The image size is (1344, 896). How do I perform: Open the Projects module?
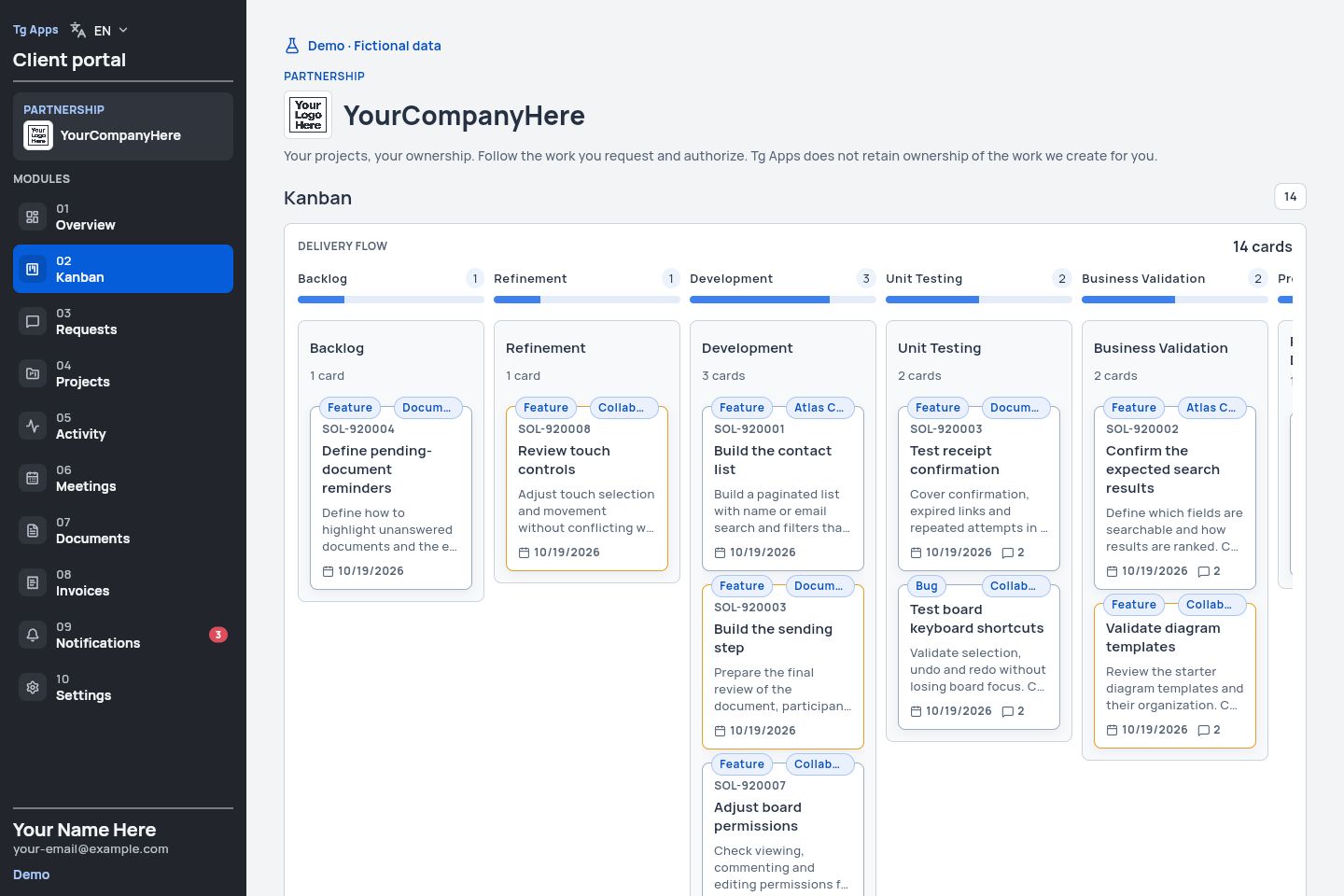coord(123,373)
